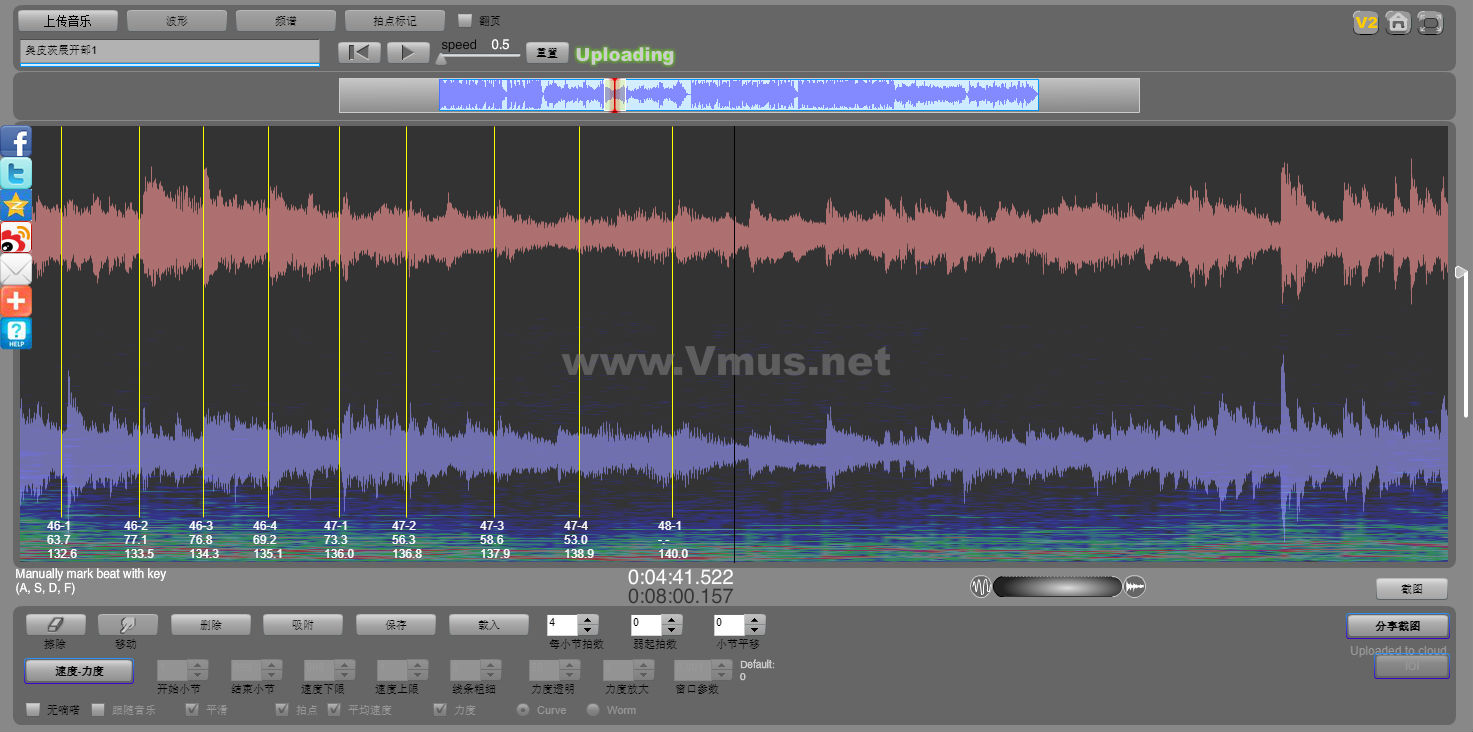Increase 小节平移 bar shift stepper
This screenshot has height=732, width=1473.
[x=755, y=620]
